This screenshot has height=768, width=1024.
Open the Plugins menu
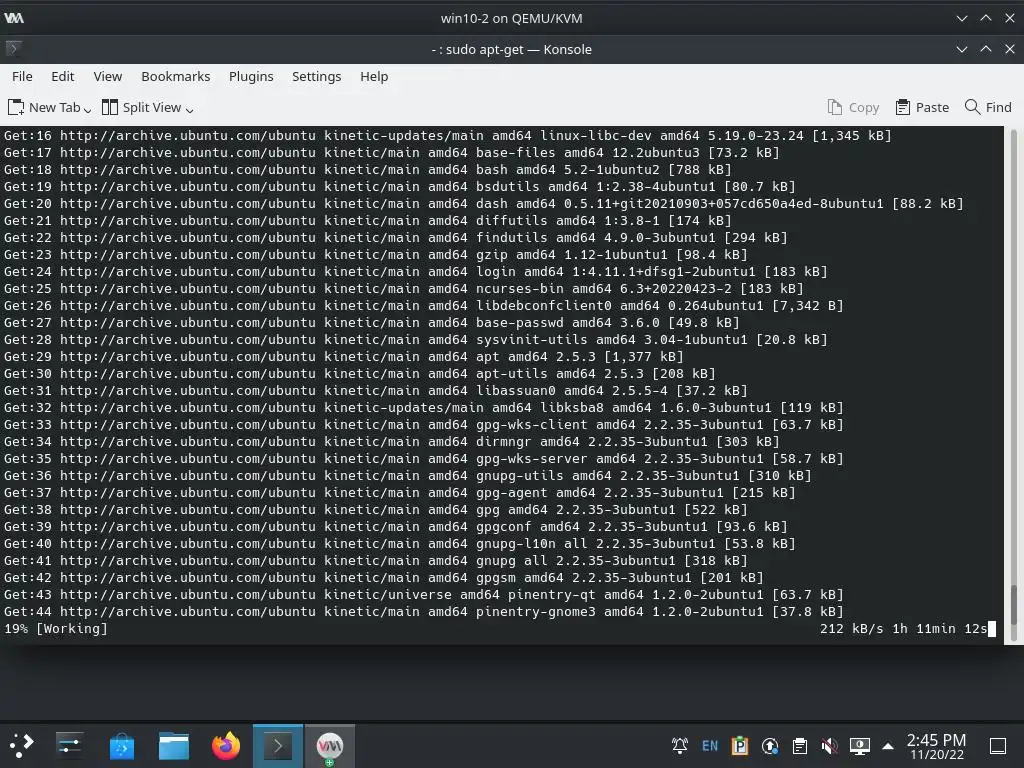251,76
